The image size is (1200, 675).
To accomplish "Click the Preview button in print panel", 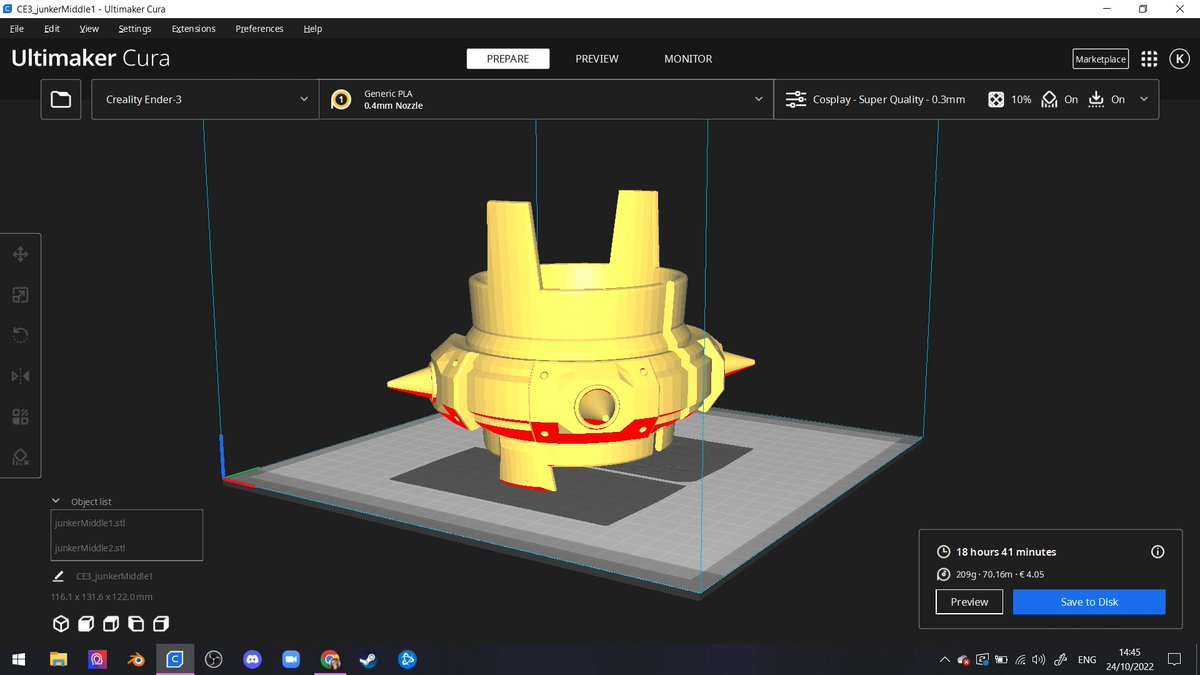I will [x=969, y=602].
